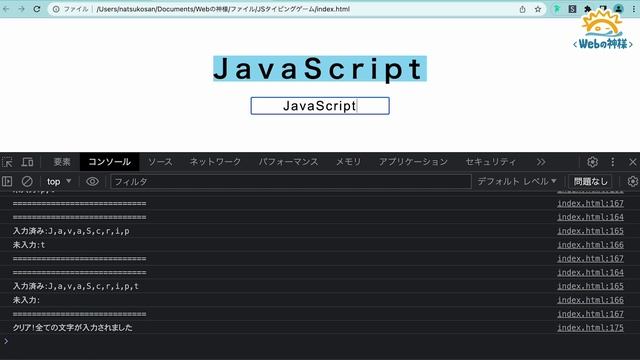The width and height of the screenshot is (640, 360).
Task: Click the address bar URL
Action: click(x=223, y=9)
